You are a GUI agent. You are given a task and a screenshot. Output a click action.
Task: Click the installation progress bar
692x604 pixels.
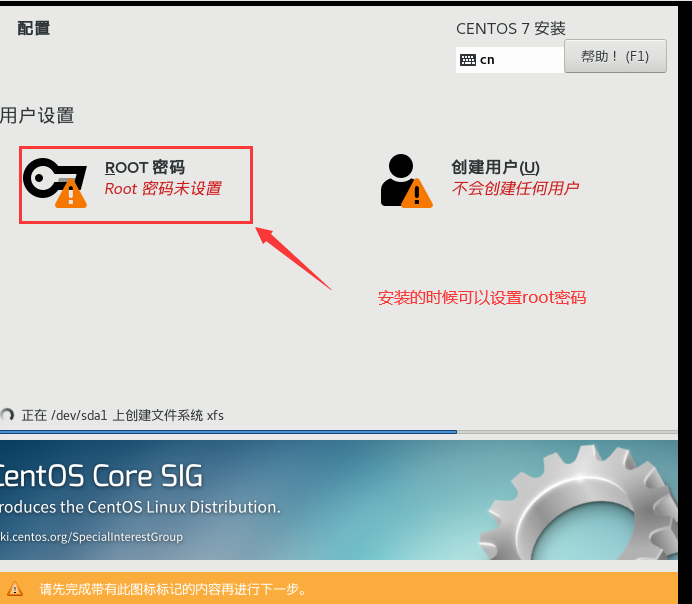tap(339, 432)
